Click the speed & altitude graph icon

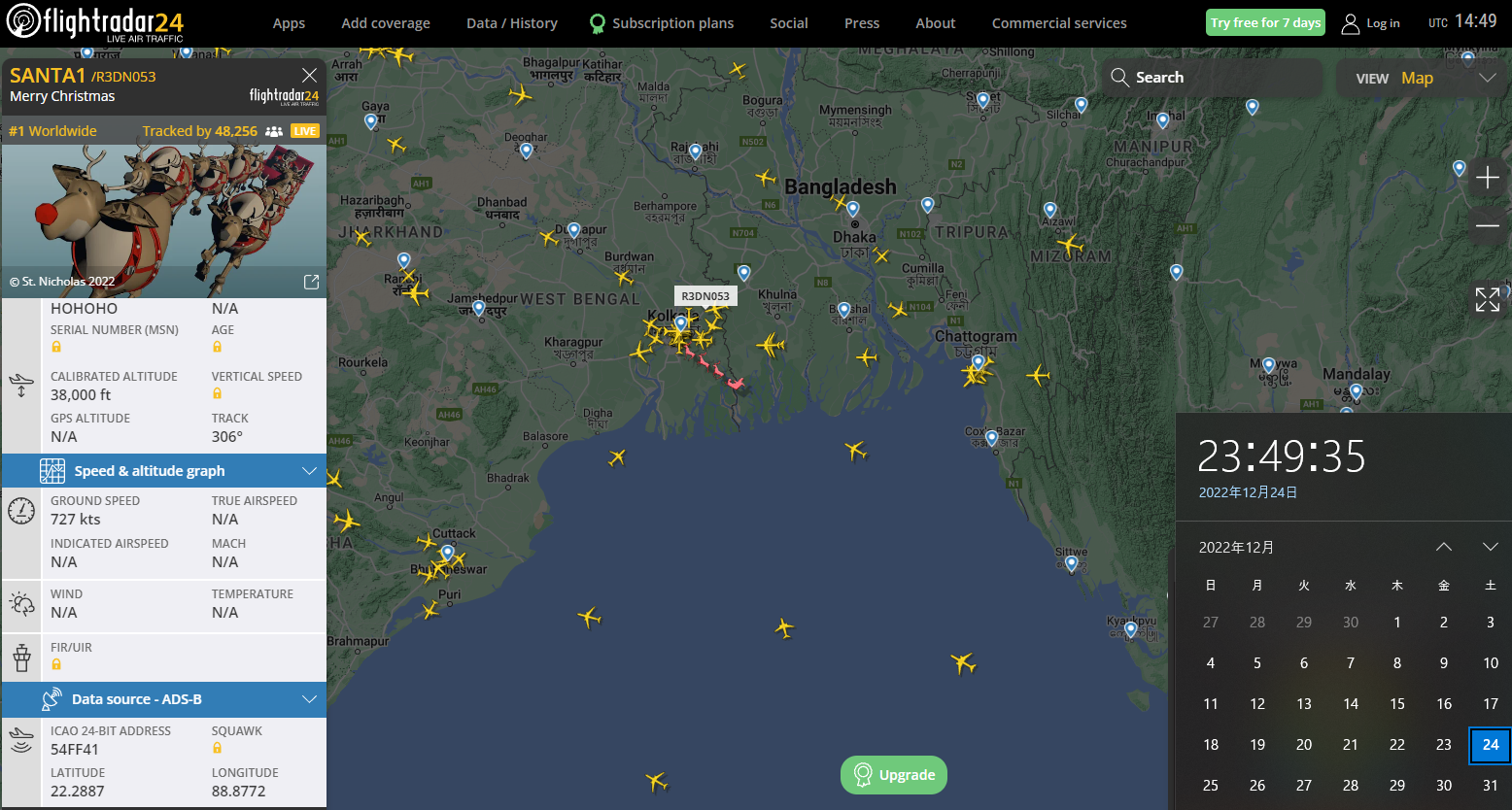(x=52, y=471)
